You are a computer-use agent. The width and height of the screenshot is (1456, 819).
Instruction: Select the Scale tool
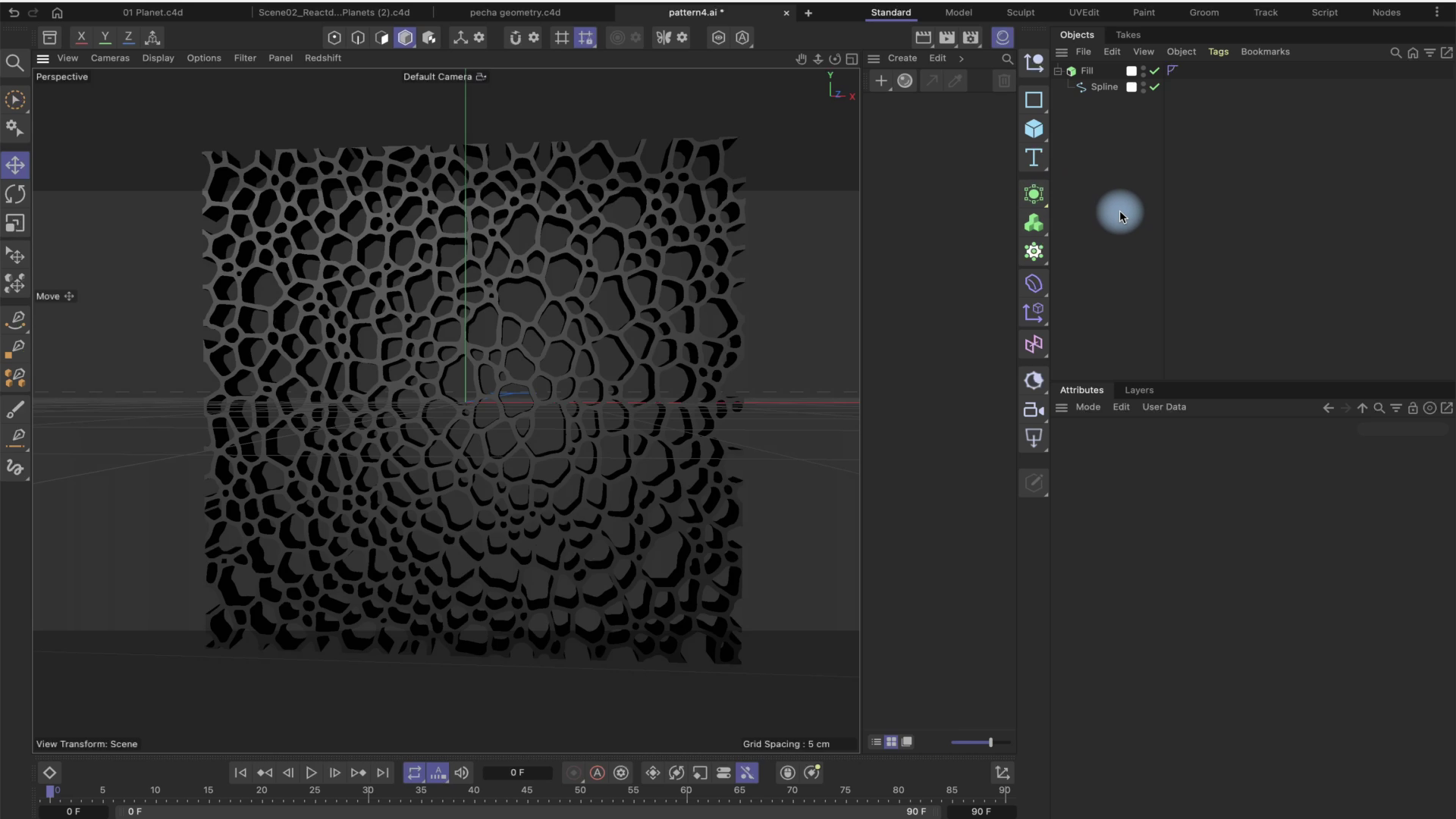pyautogui.click(x=15, y=223)
